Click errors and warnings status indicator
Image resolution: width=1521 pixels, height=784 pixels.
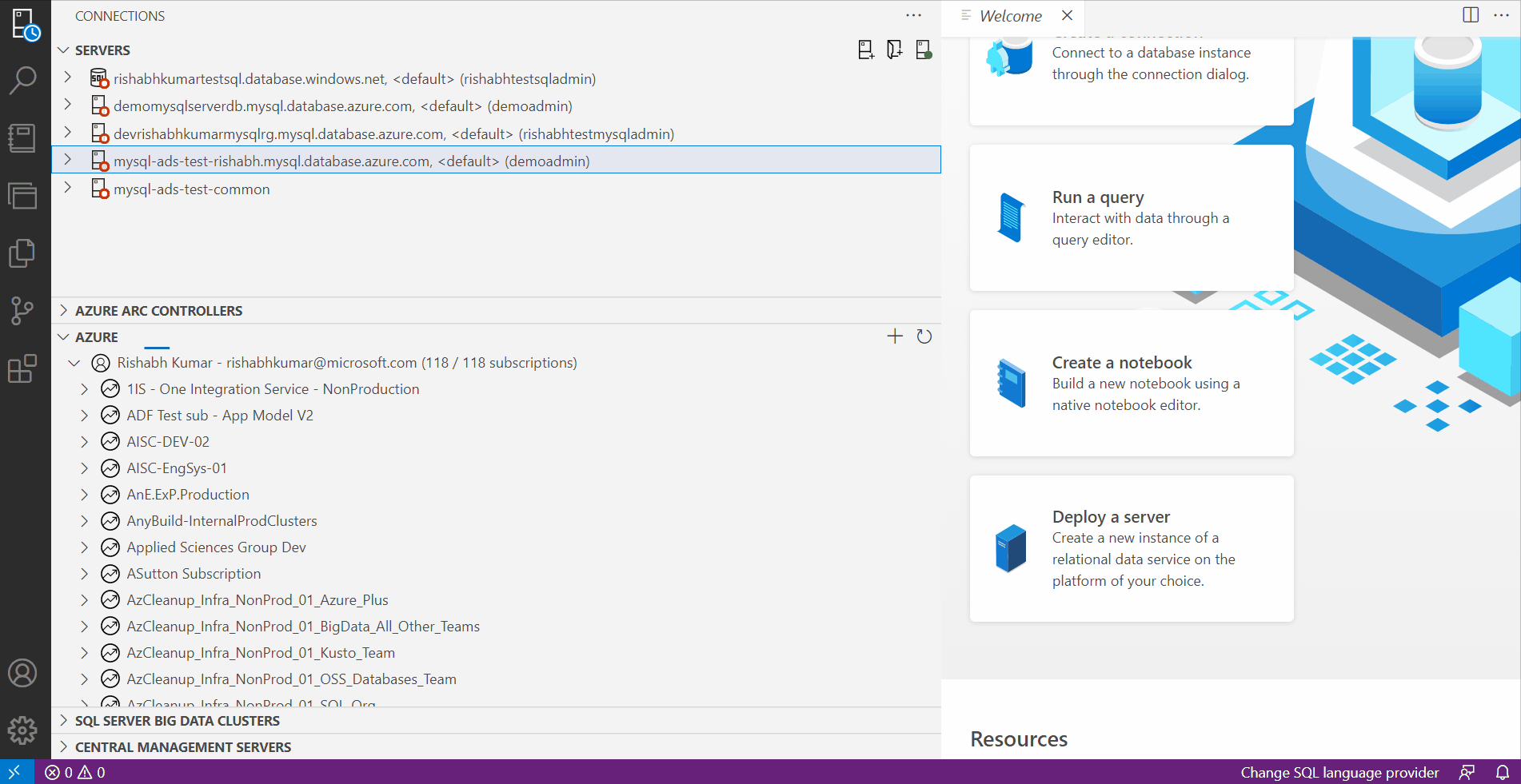click(x=75, y=772)
